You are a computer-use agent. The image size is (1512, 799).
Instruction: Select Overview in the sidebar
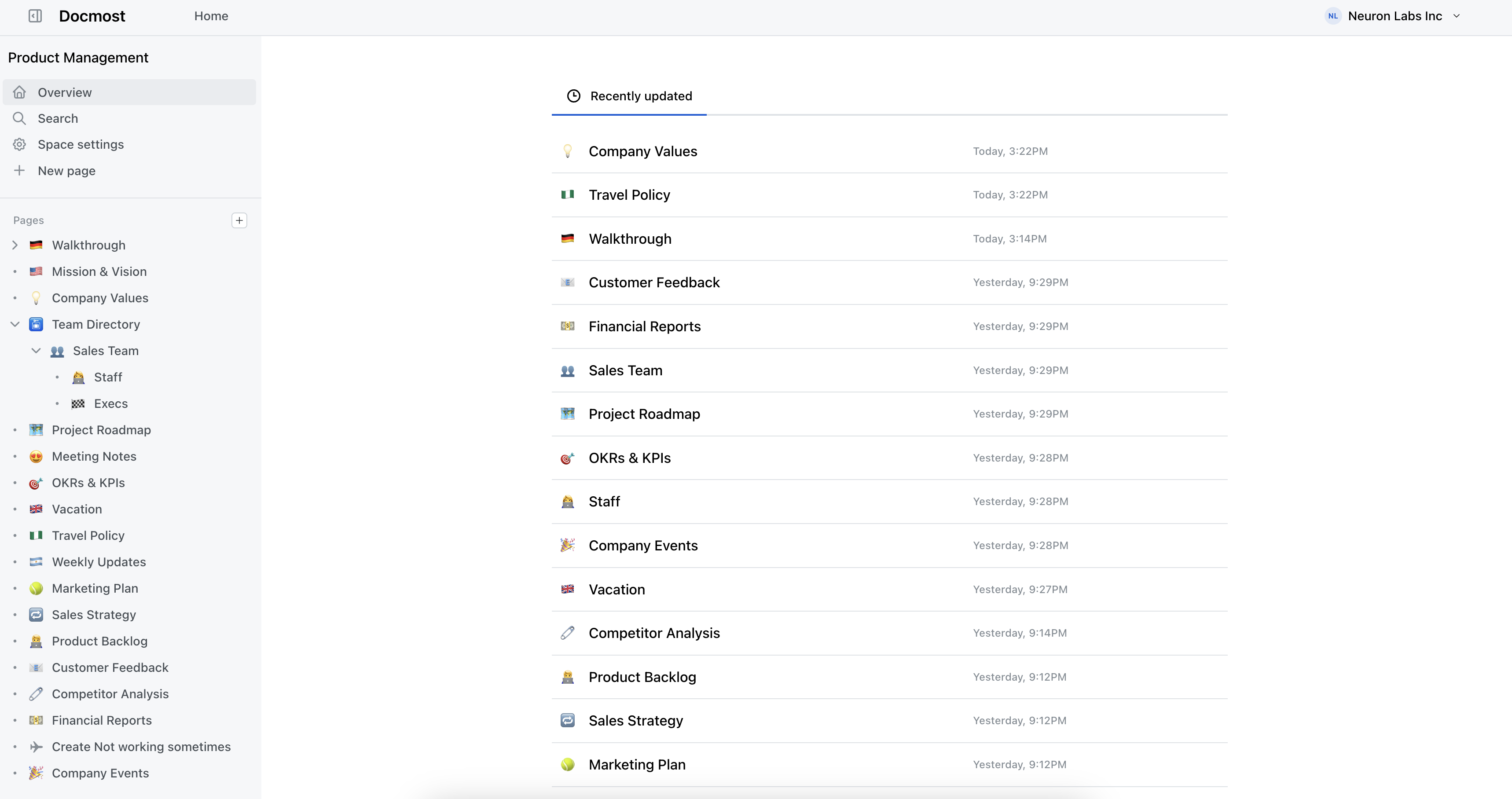point(129,92)
